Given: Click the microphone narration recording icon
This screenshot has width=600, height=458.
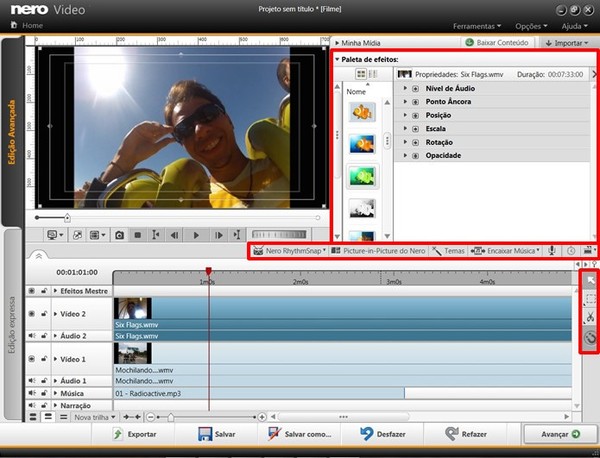Looking at the screenshot, I should tap(551, 250).
